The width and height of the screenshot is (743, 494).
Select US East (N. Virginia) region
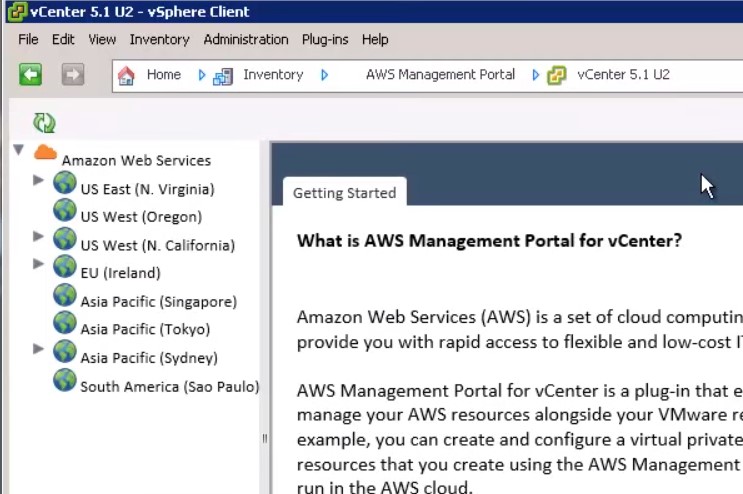click(147, 189)
